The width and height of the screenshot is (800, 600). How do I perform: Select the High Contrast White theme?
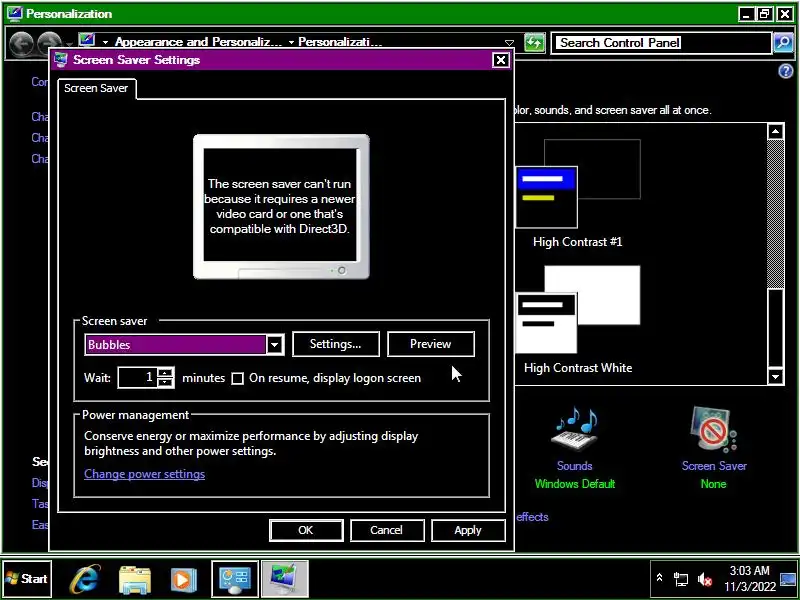click(578, 320)
